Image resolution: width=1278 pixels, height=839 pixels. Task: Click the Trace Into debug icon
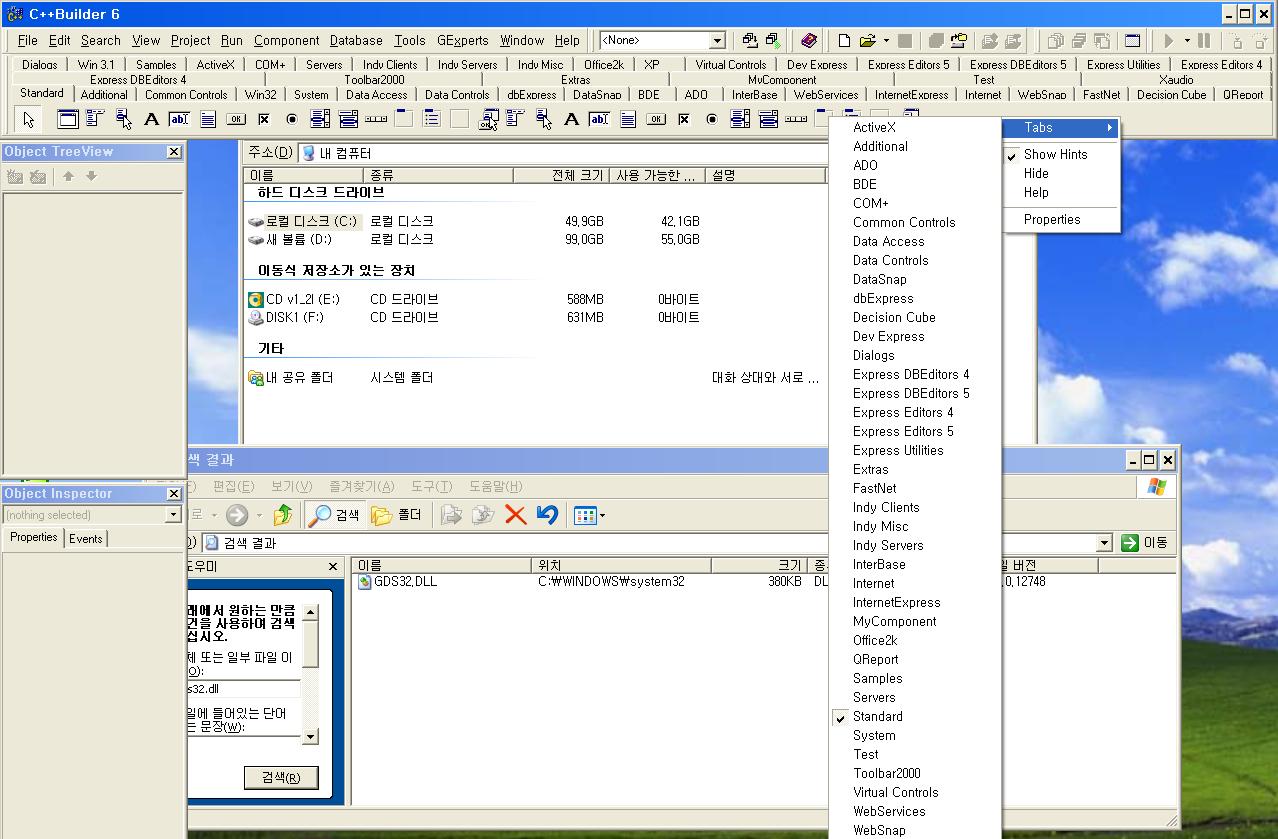click(1236, 41)
